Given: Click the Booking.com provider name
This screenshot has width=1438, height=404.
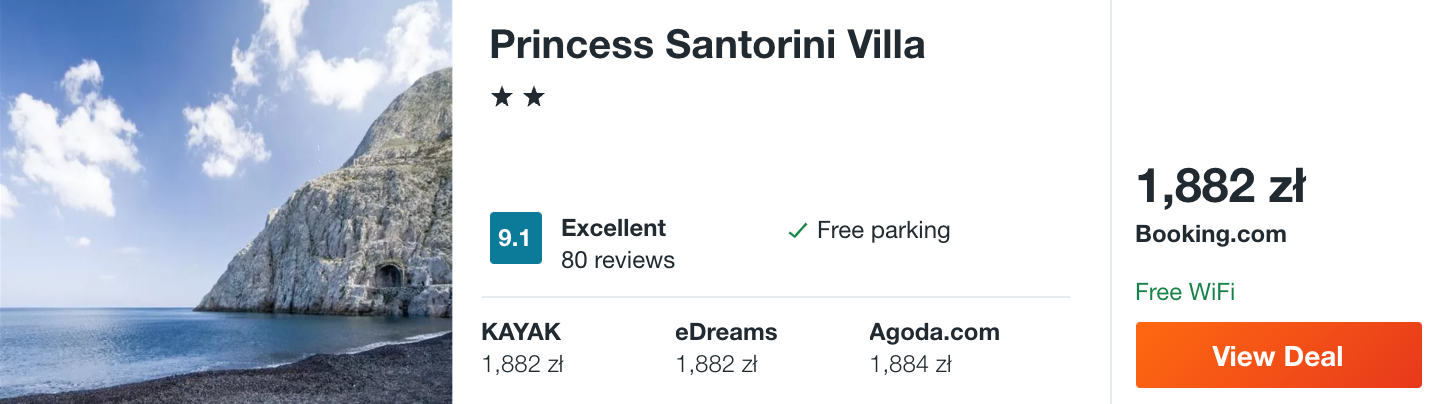Looking at the screenshot, I should click(1211, 235).
